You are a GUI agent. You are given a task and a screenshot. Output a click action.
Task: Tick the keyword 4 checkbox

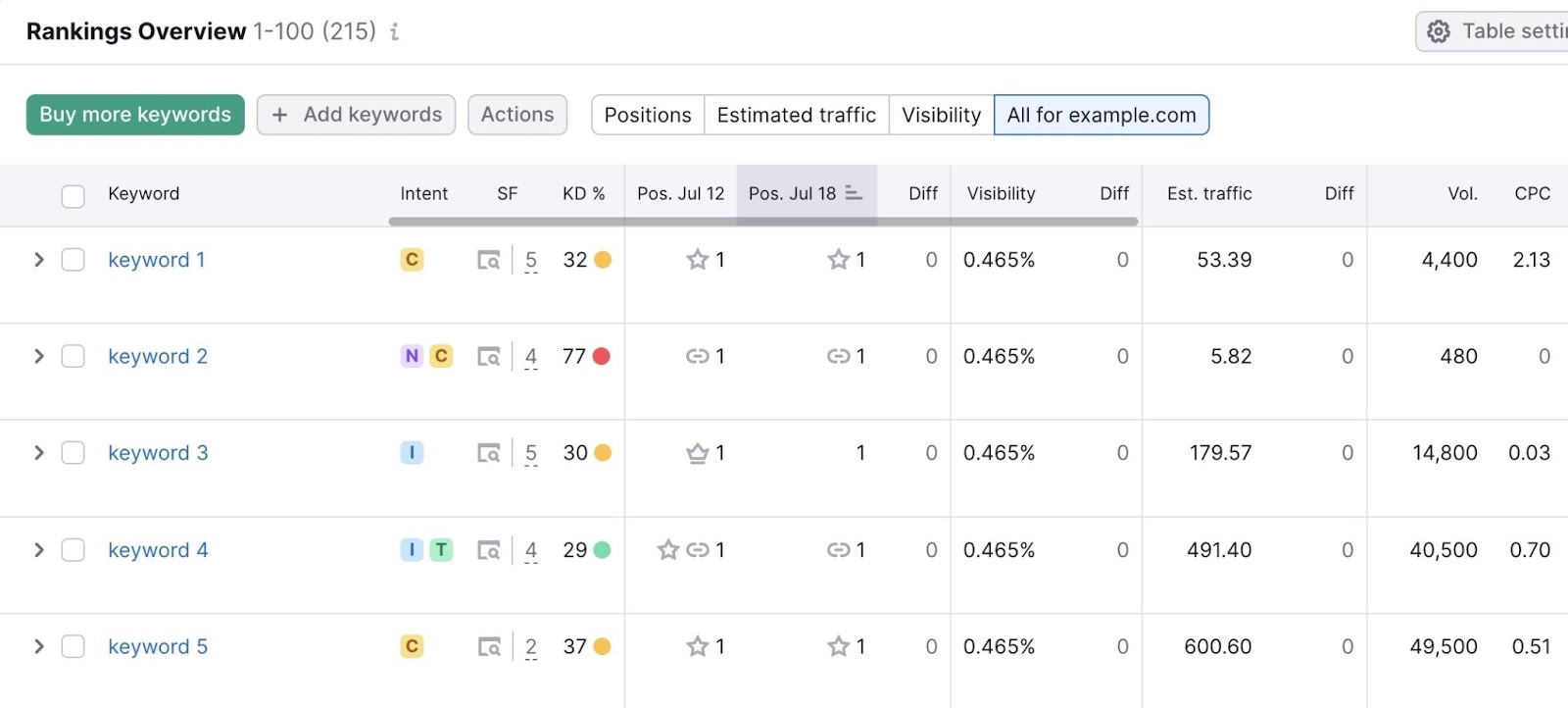point(73,550)
